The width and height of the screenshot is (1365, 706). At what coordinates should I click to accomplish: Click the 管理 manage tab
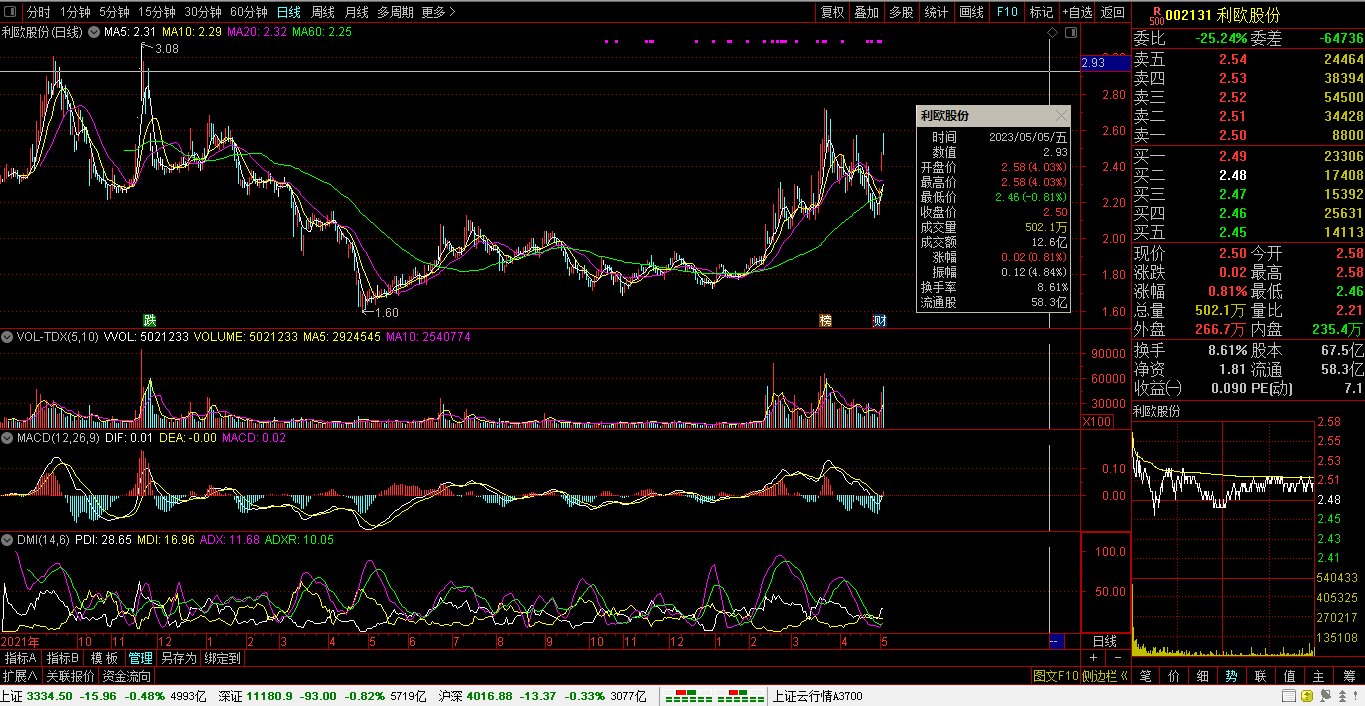140,658
